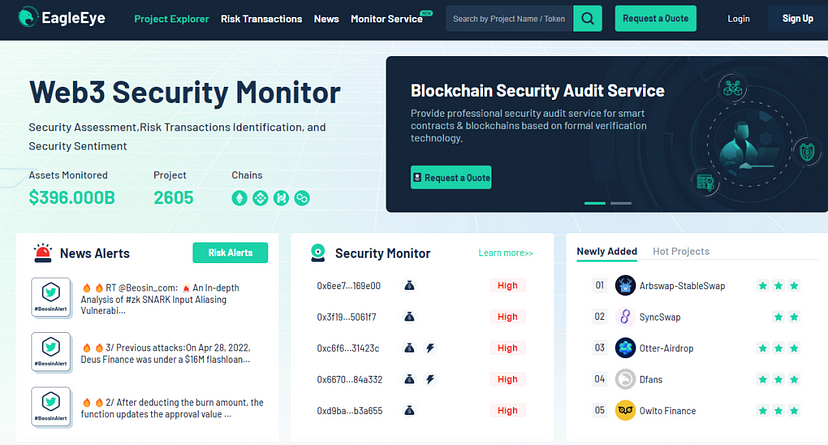Click address 0xd9ba...b3a655
828x445 pixels.
pyautogui.click(x=350, y=410)
